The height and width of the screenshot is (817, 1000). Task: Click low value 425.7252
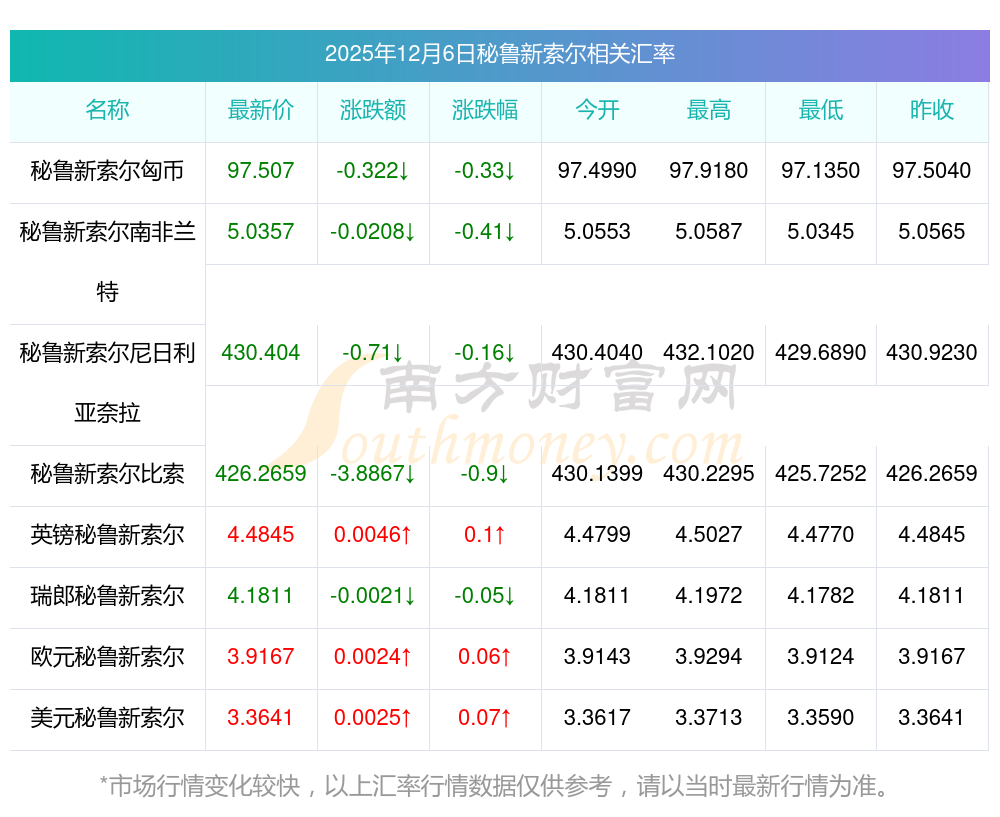pyautogui.click(x=821, y=474)
